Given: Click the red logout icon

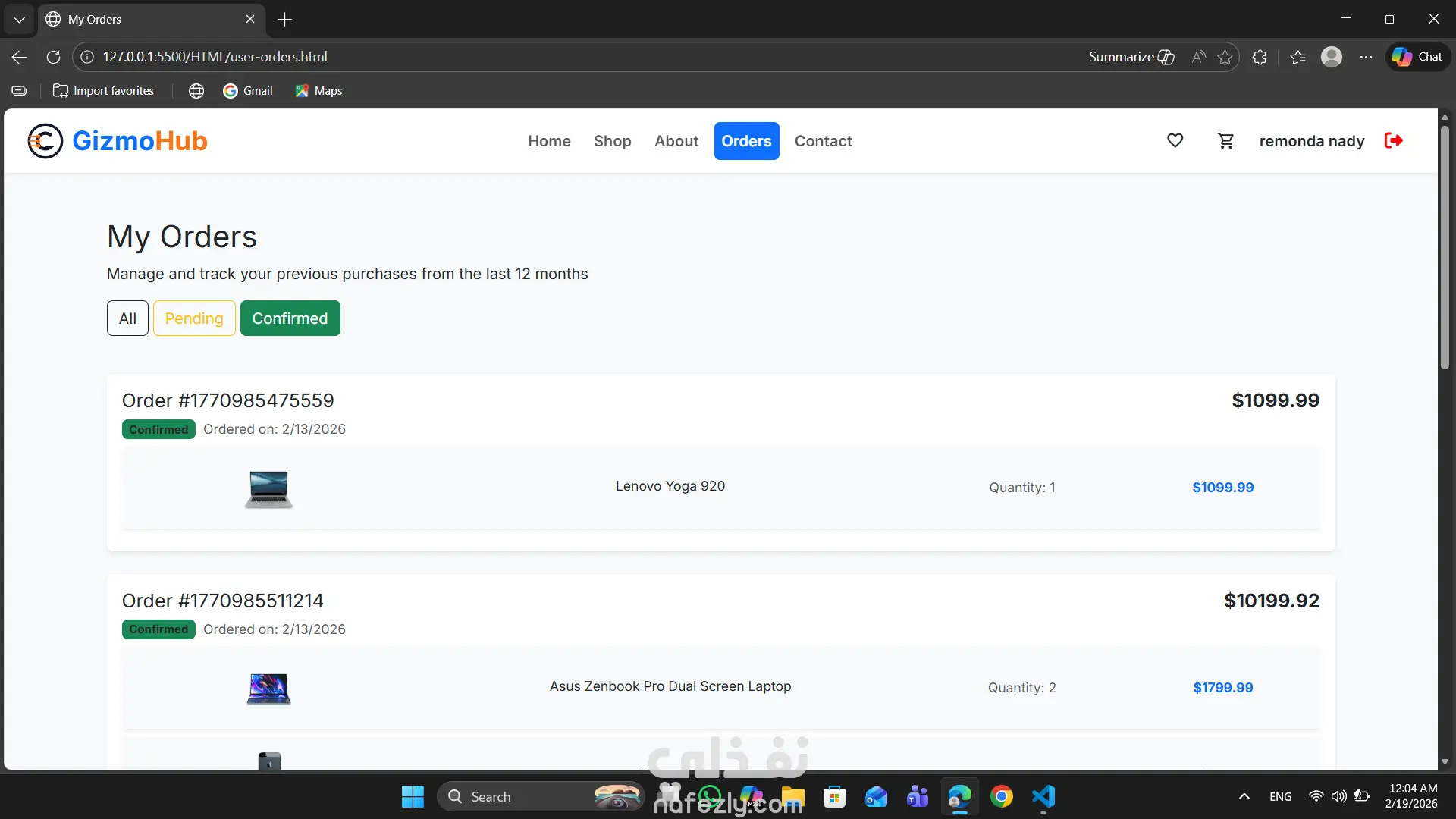Looking at the screenshot, I should click(1393, 141).
